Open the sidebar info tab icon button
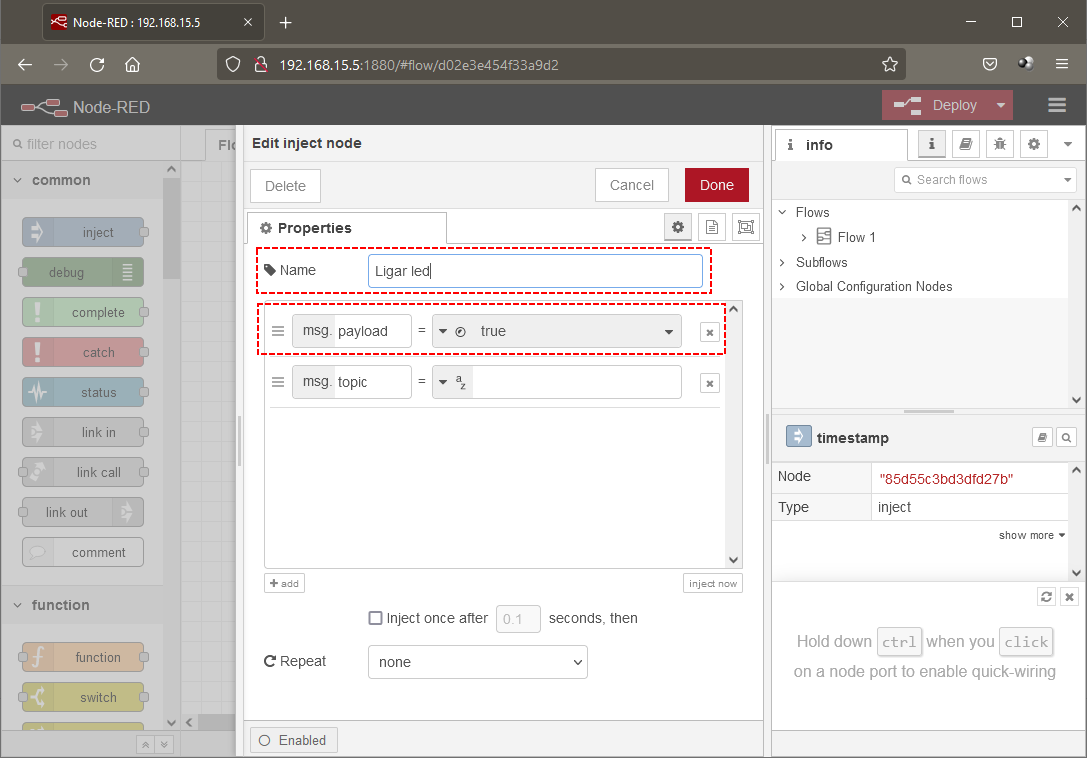The height and width of the screenshot is (758, 1087). coord(932,144)
